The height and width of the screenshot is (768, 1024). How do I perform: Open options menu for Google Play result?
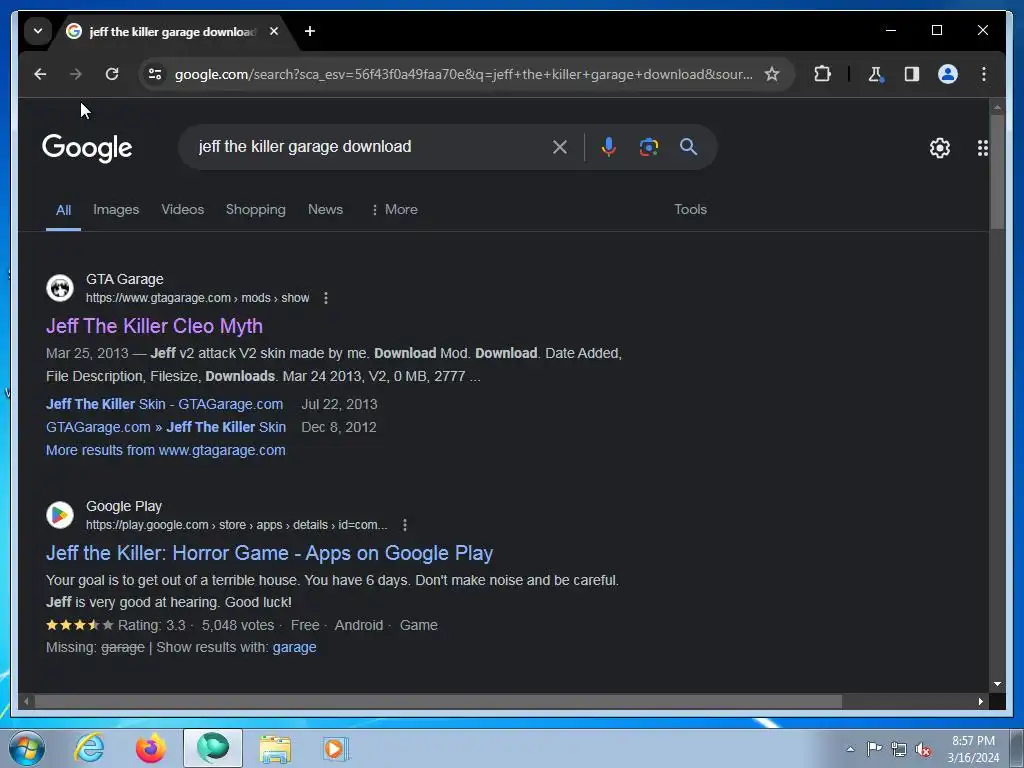(405, 525)
